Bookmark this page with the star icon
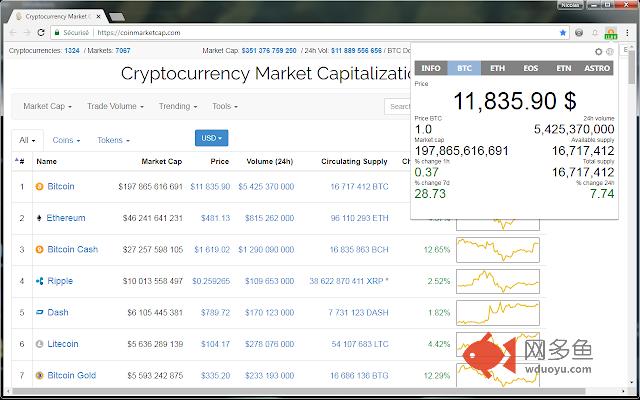Image resolution: width=640 pixels, height=400 pixels. pyautogui.click(x=563, y=33)
